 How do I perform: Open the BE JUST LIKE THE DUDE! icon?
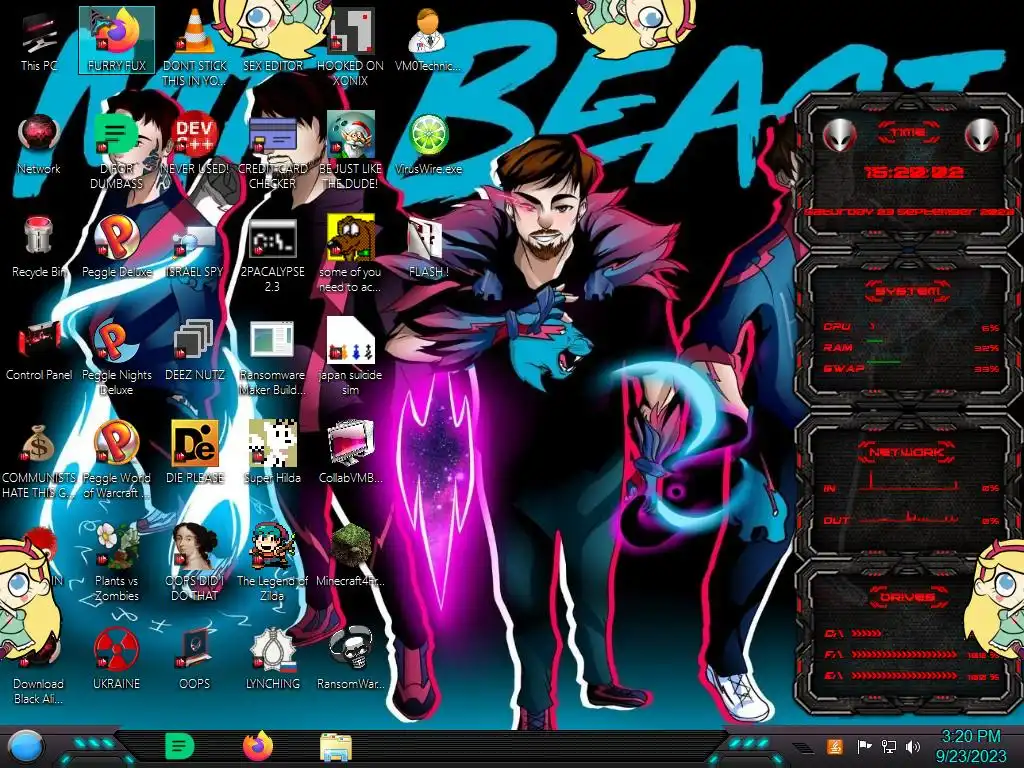point(350,150)
